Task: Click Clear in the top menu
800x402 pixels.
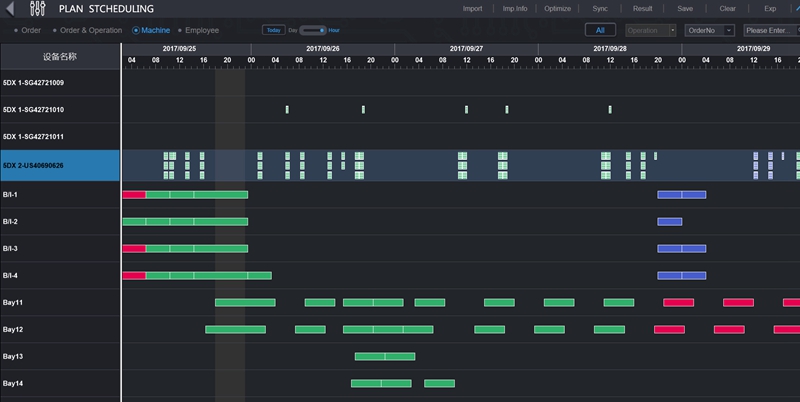Action: [x=728, y=9]
